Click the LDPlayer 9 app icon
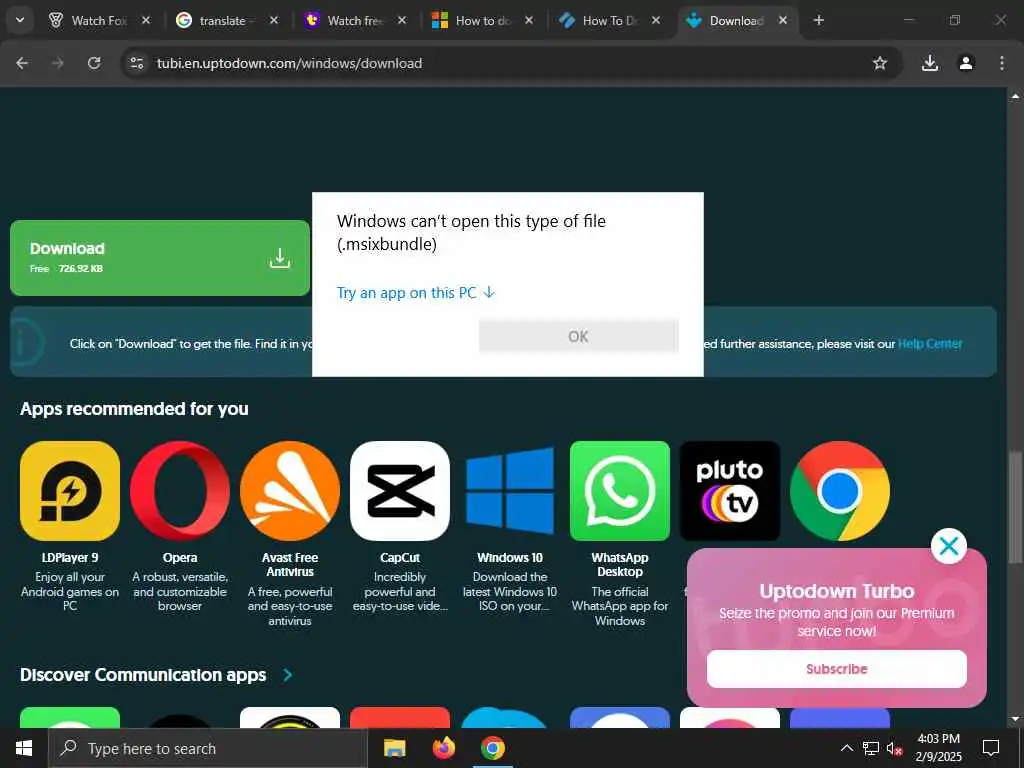This screenshot has height=768, width=1024. pyautogui.click(x=70, y=490)
